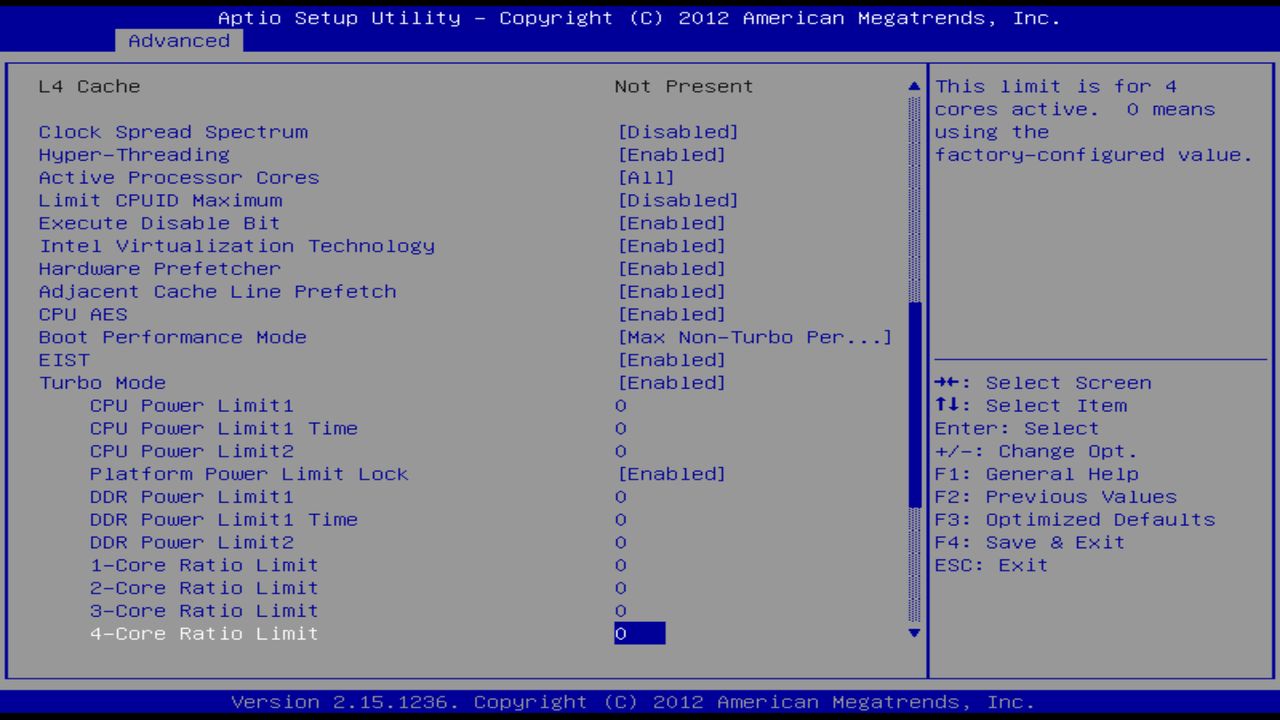Disable Intel Virtualization Technology
Image resolution: width=1280 pixels, height=720 pixels.
tap(672, 246)
